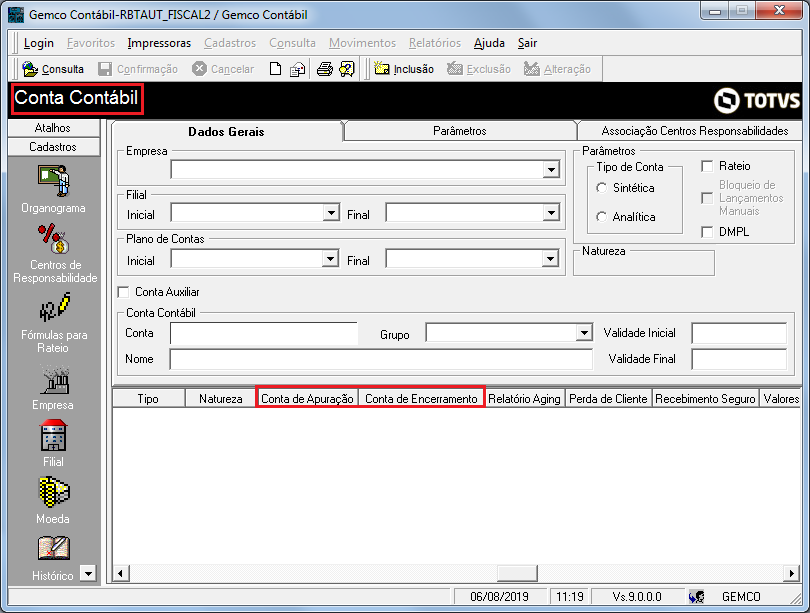Click the scrollbar left arrow

(121, 573)
